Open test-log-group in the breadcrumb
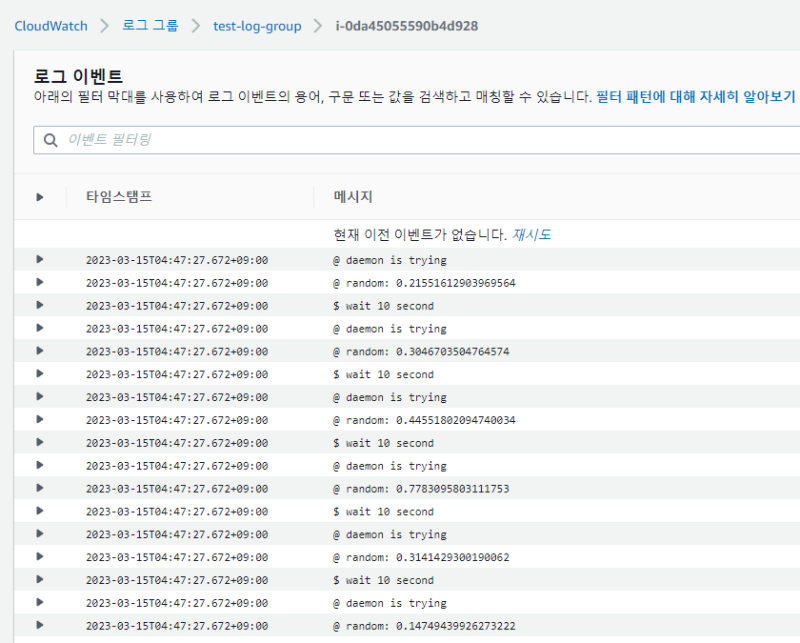Screen dimensions: 800x643 pyautogui.click(x=257, y=26)
